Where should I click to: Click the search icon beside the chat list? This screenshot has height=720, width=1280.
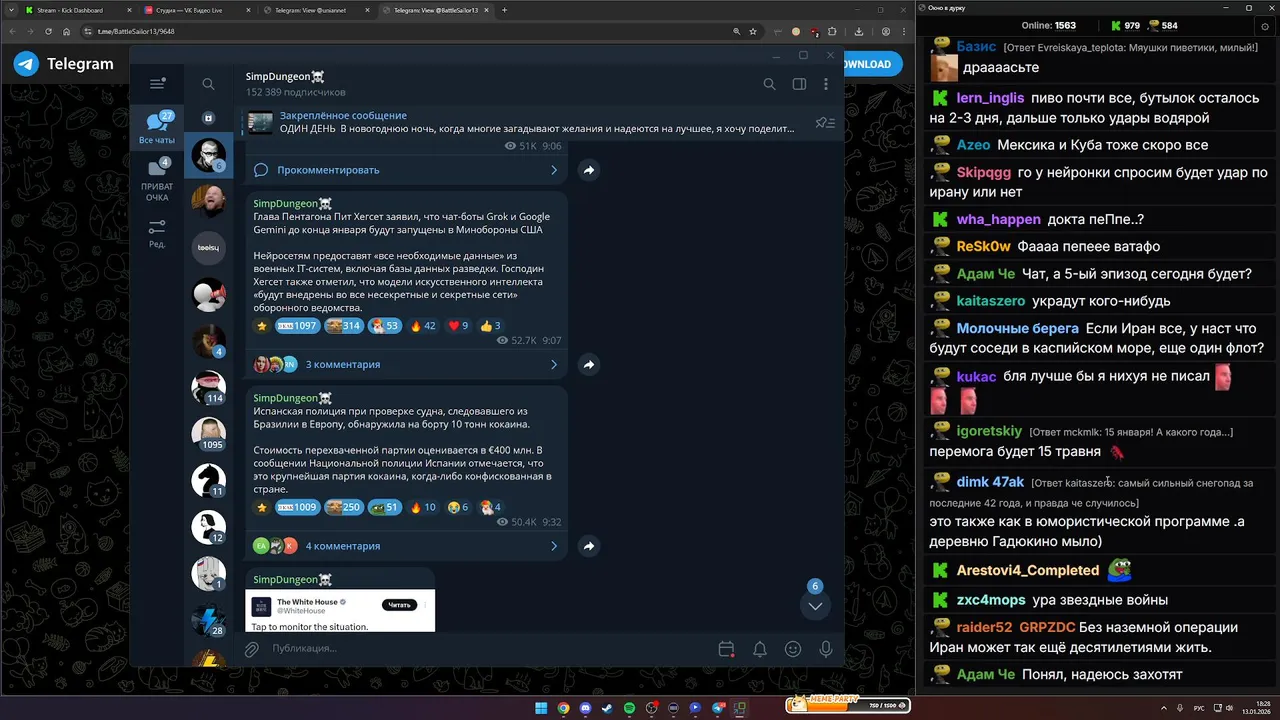pyautogui.click(x=208, y=84)
